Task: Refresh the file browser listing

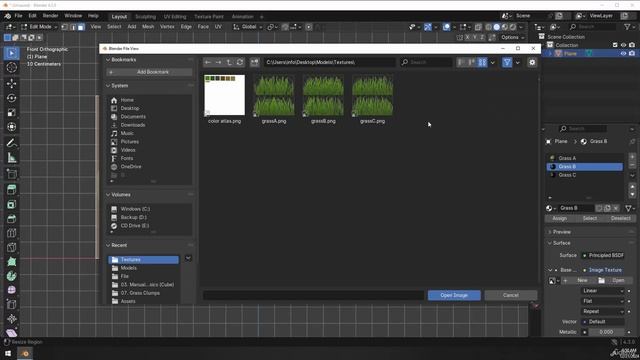Action: click(x=240, y=62)
